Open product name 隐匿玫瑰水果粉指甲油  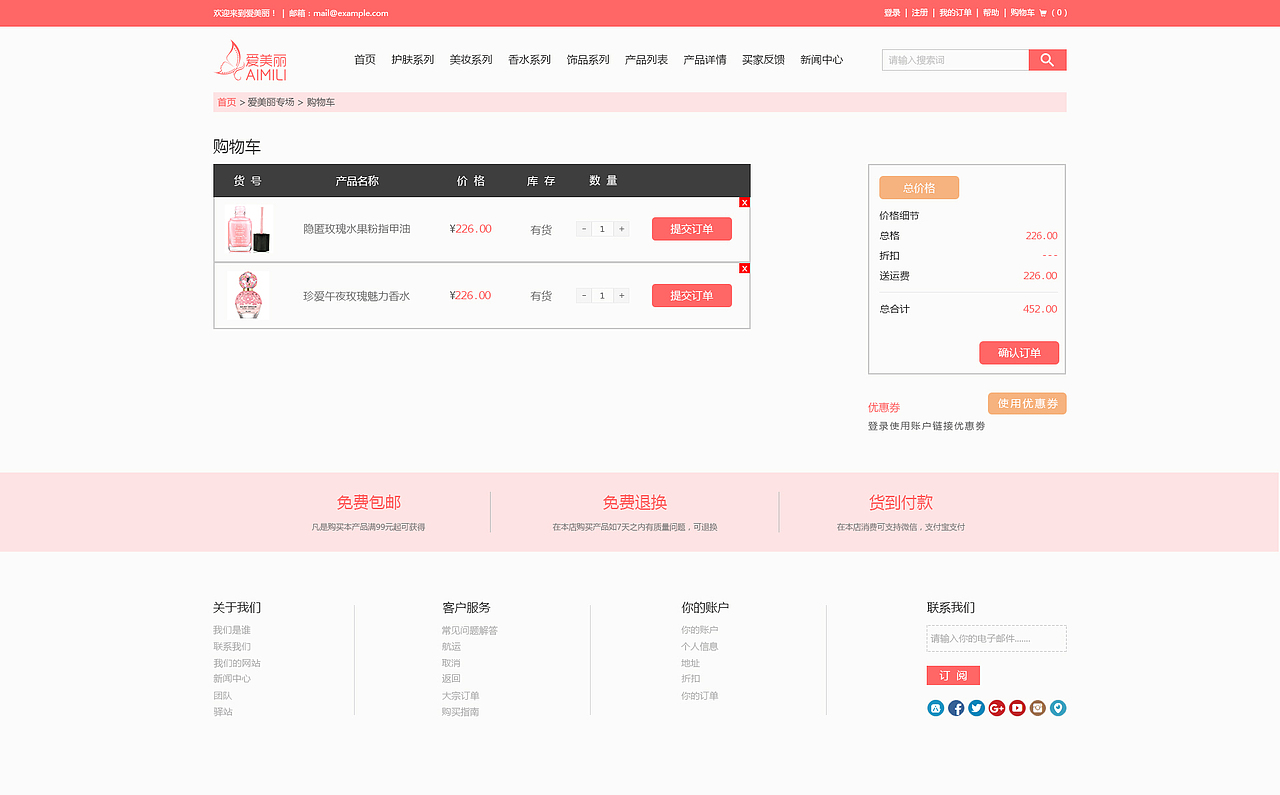click(x=357, y=229)
